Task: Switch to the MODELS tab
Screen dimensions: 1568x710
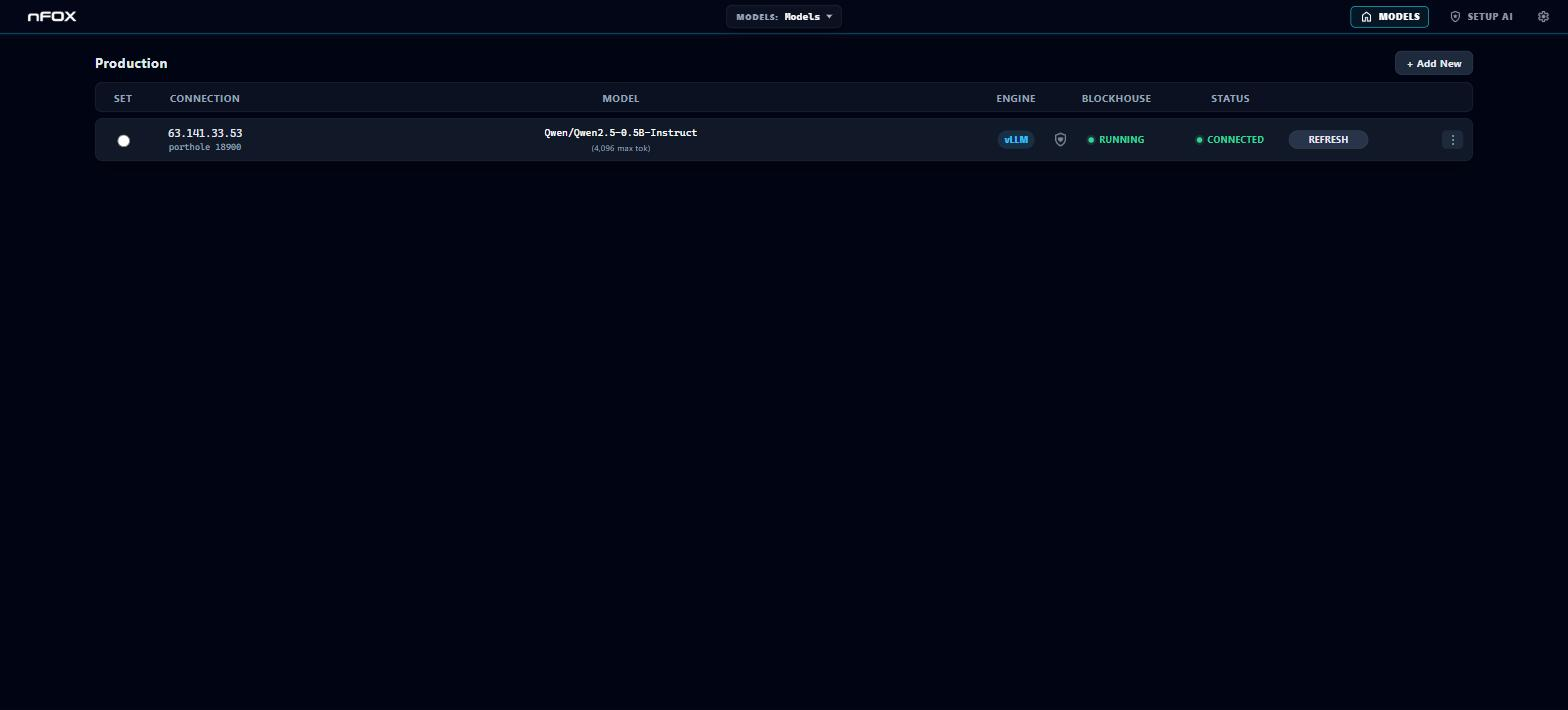Action: [1389, 16]
